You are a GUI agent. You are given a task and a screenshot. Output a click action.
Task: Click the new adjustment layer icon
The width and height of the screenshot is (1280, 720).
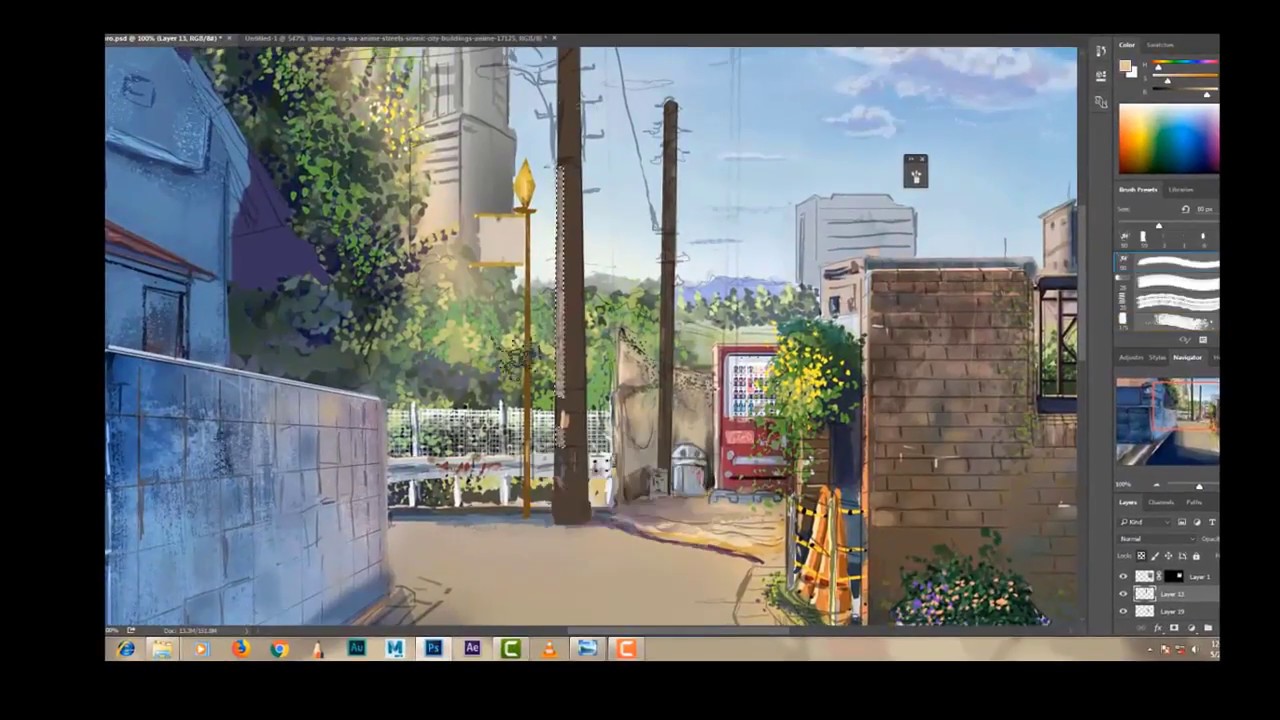pos(1191,628)
